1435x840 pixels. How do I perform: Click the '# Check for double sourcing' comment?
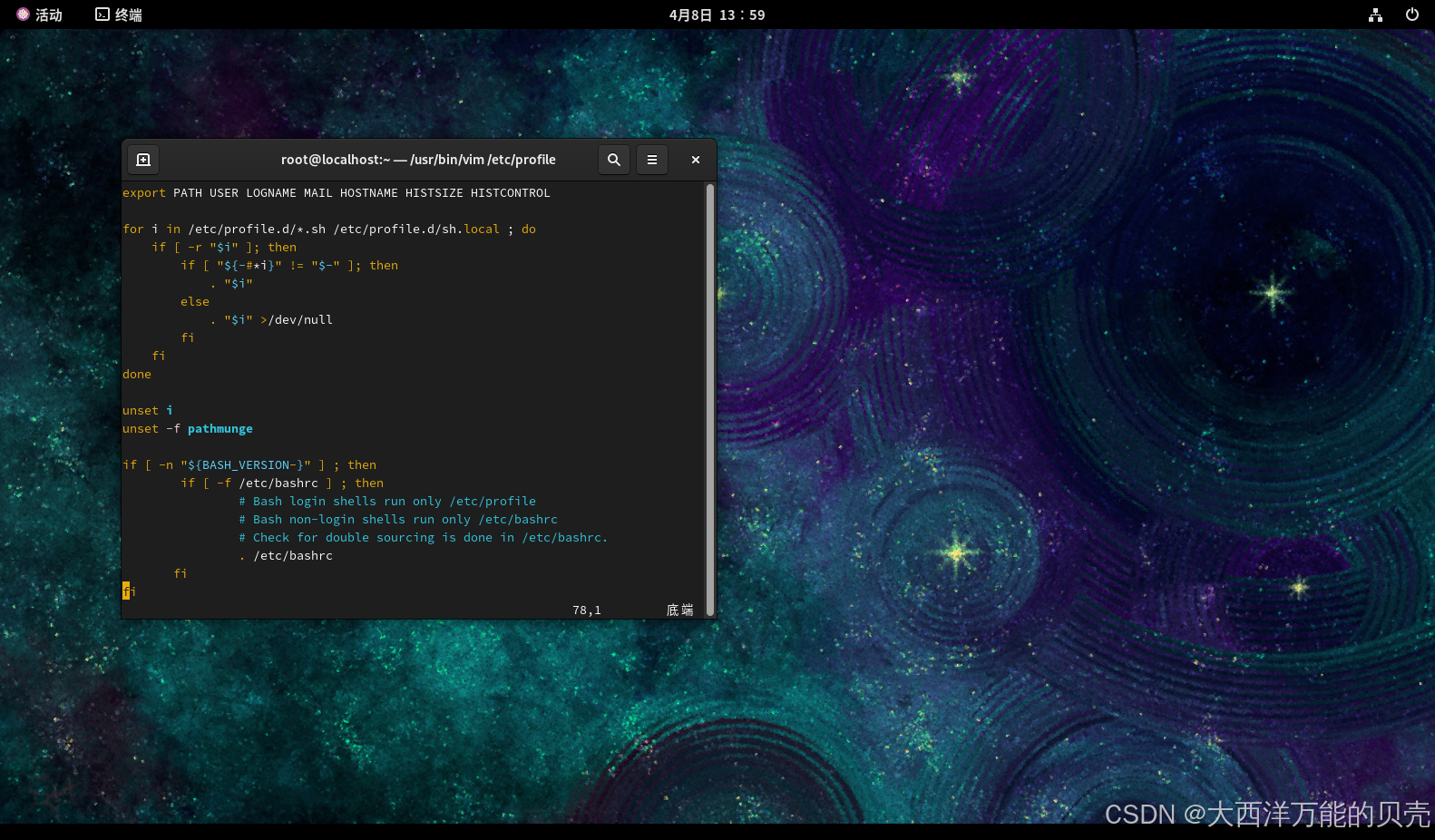pyautogui.click(x=424, y=538)
